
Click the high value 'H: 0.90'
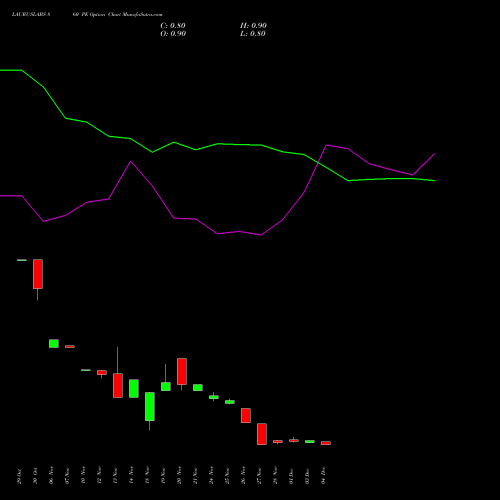click(x=253, y=26)
